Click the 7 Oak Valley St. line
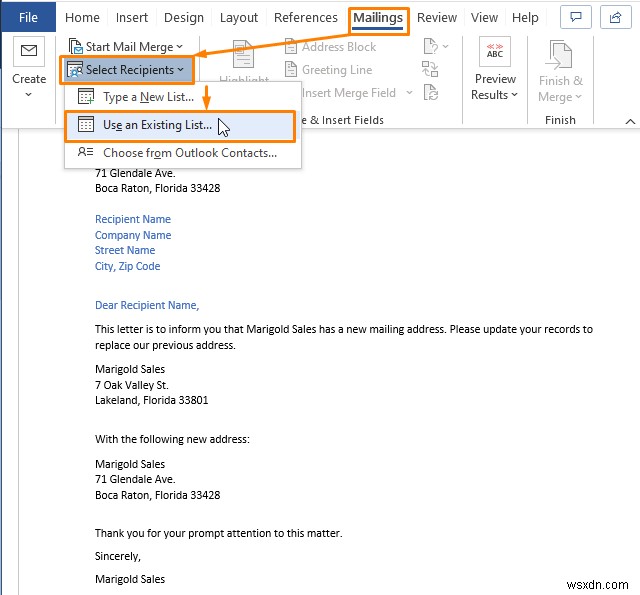Screen dimensions: 640x595 pyautogui.click(x=131, y=385)
